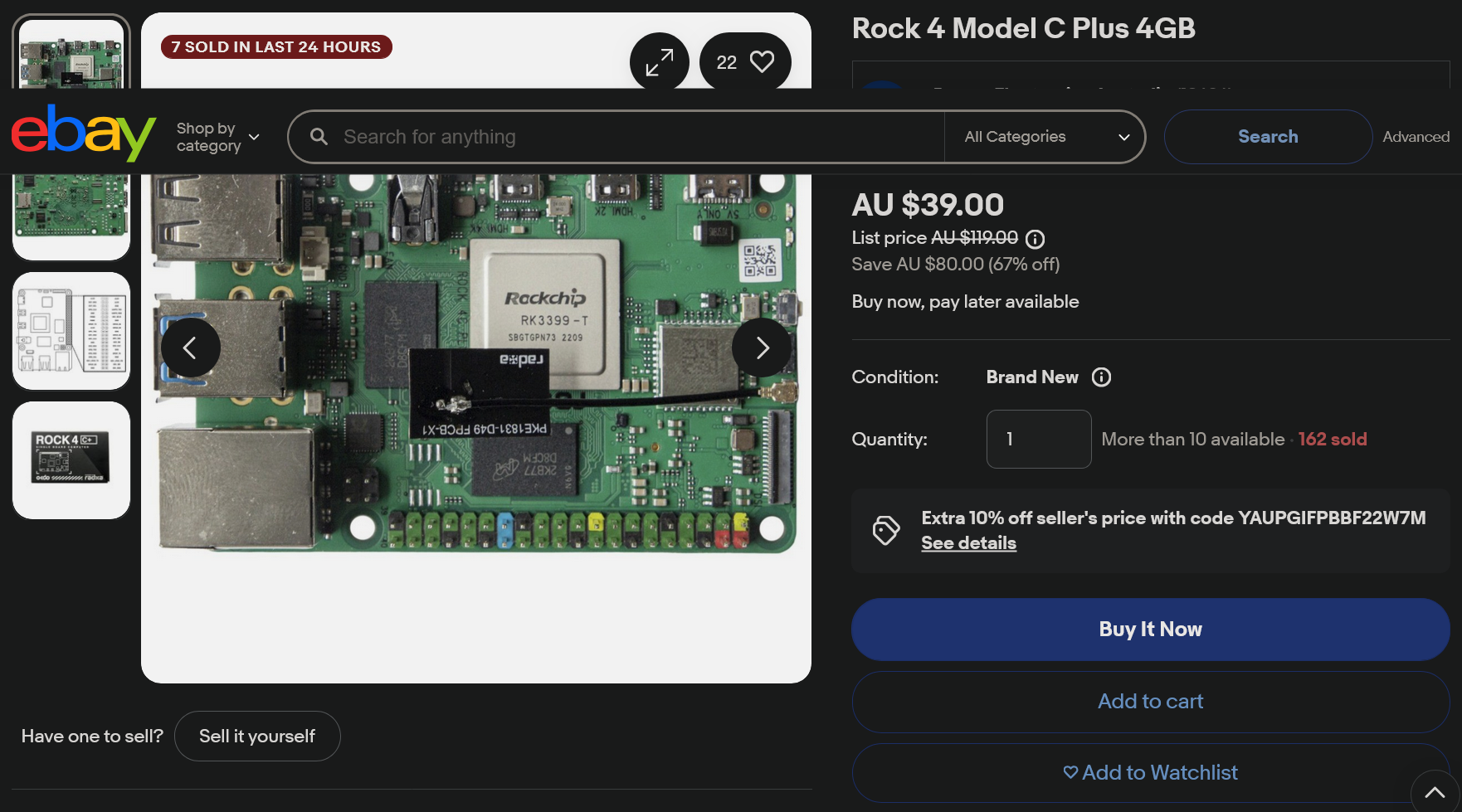Expand the product image to fullscreen

660,61
